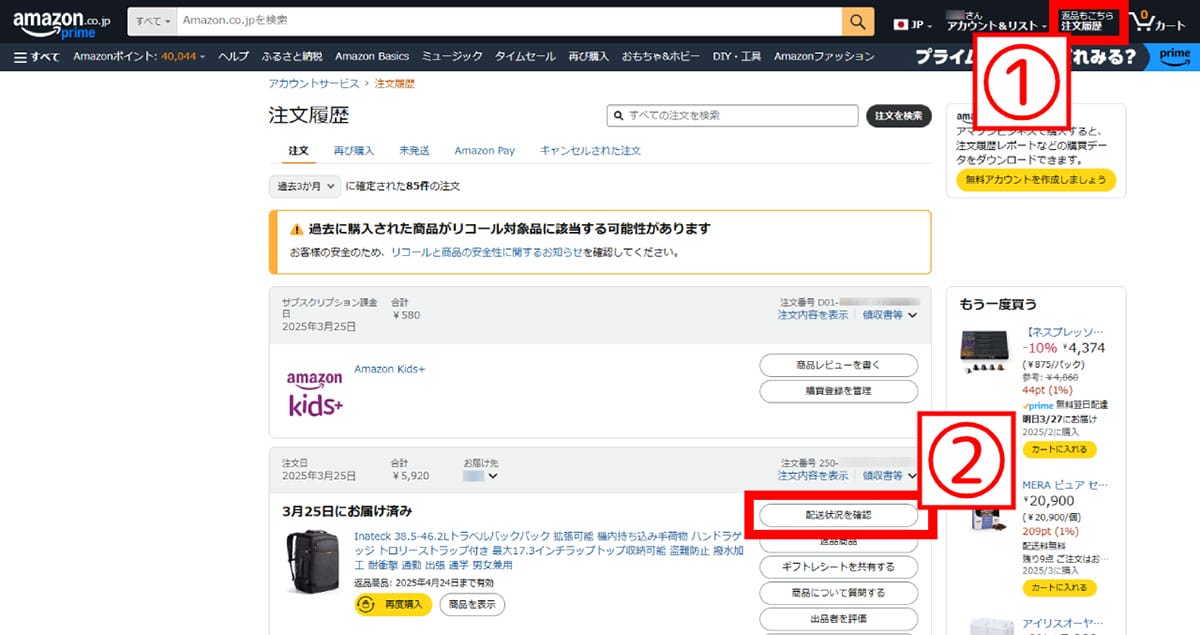Click the Amazon.co.jp prime logo
The image size is (1200, 635).
click(x=60, y=24)
